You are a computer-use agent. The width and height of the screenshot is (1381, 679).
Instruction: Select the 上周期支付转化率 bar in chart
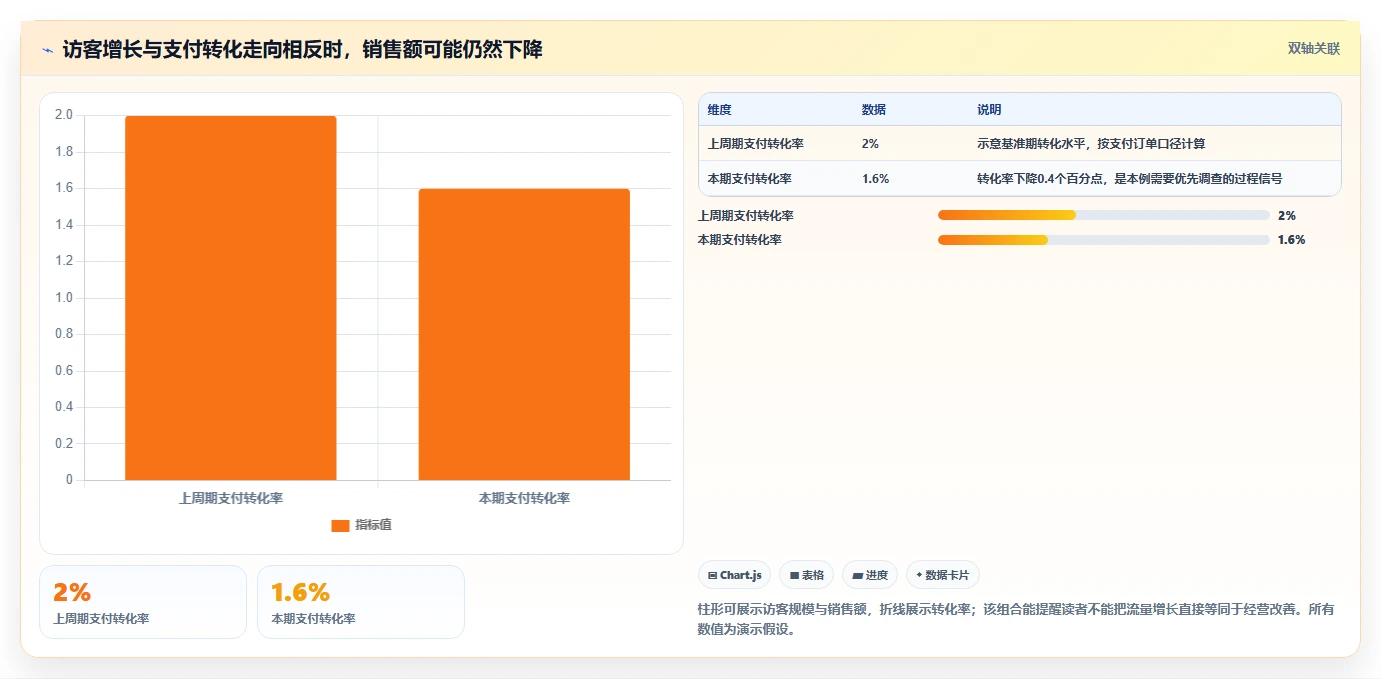(231, 298)
